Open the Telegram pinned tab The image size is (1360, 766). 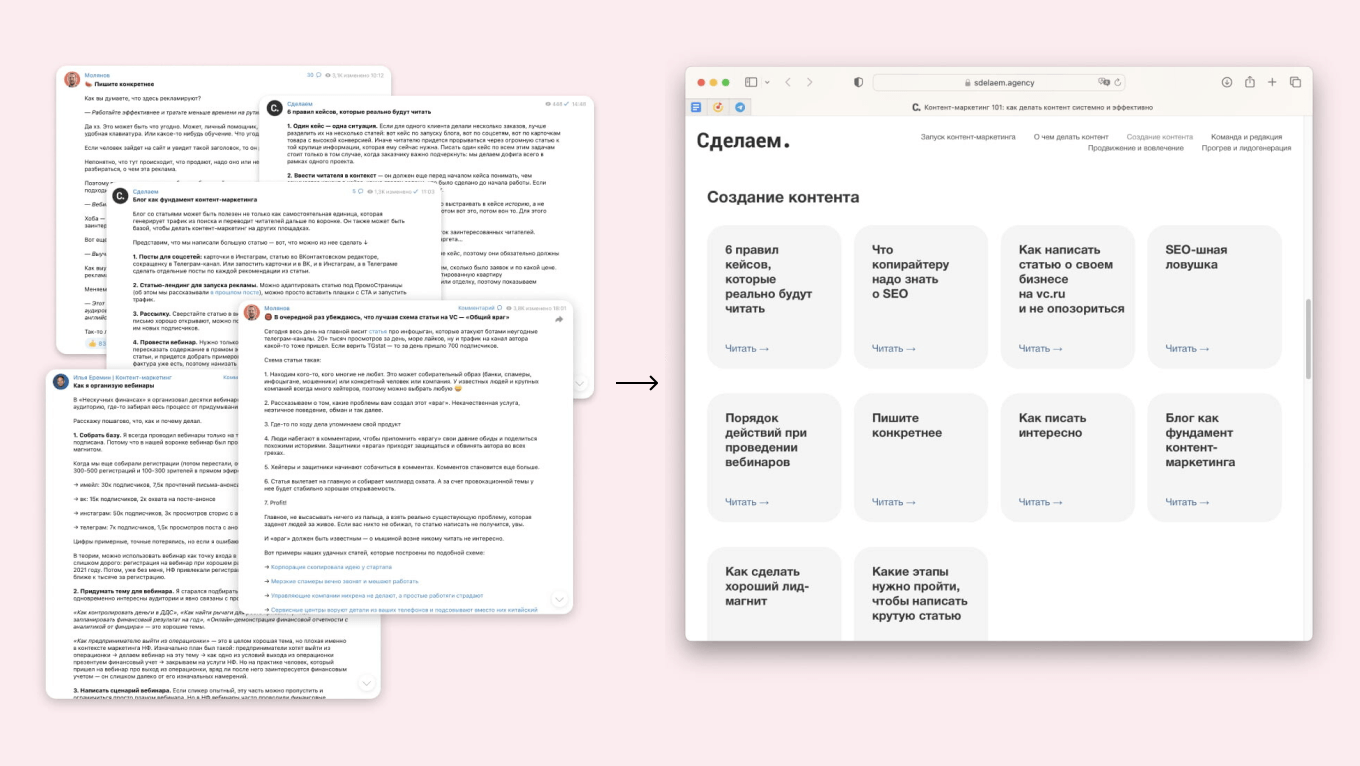tap(740, 107)
